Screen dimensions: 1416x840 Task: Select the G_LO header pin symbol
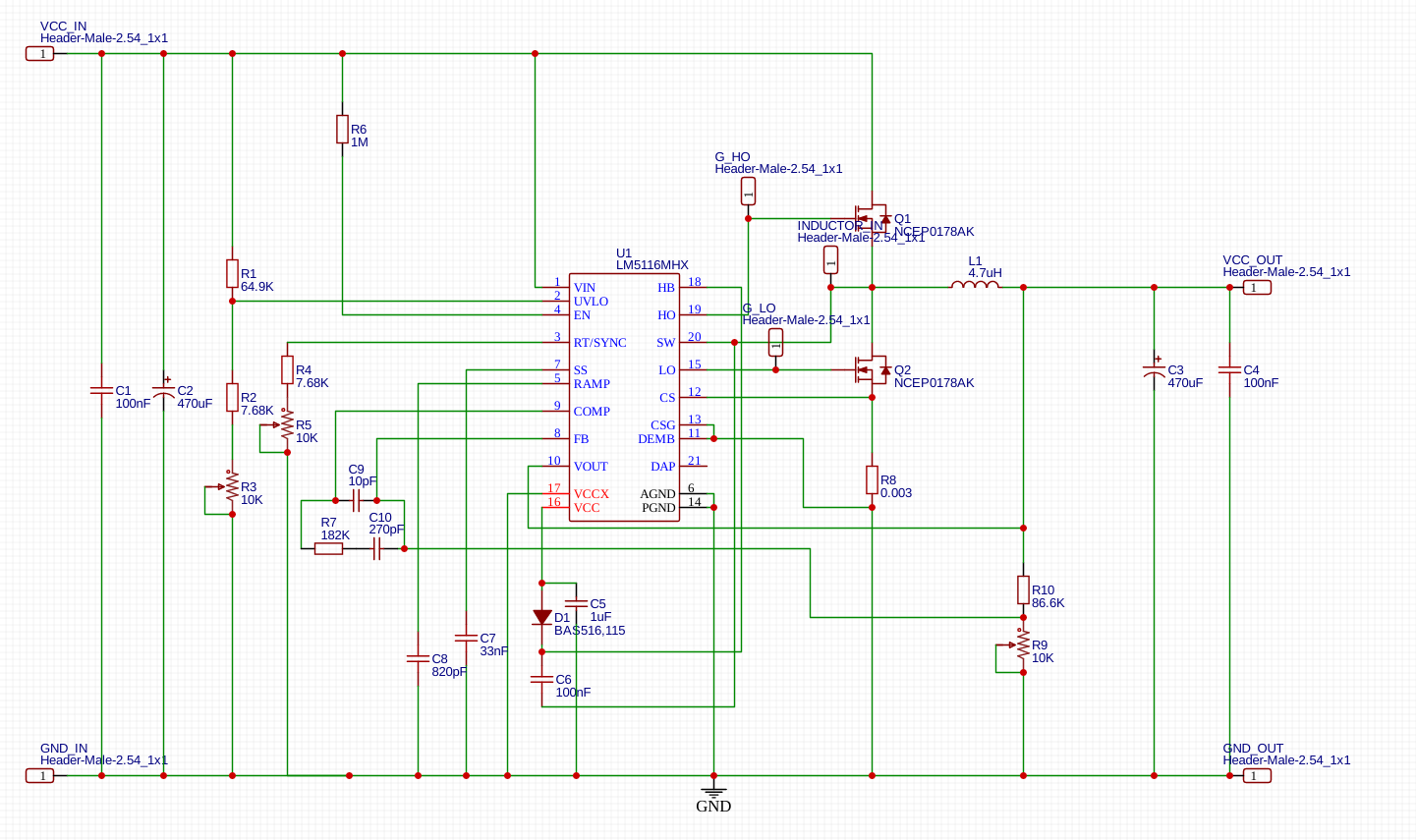(x=775, y=342)
